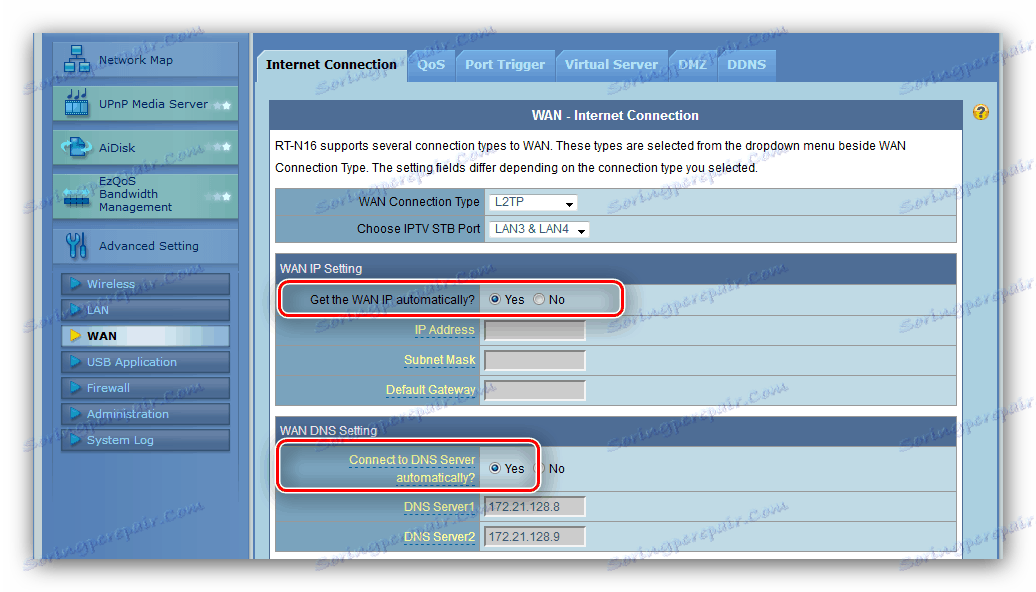Image resolution: width=1036 pixels, height=592 pixels.
Task: Click the arrow icon beside USB Application
Action: click(75, 361)
